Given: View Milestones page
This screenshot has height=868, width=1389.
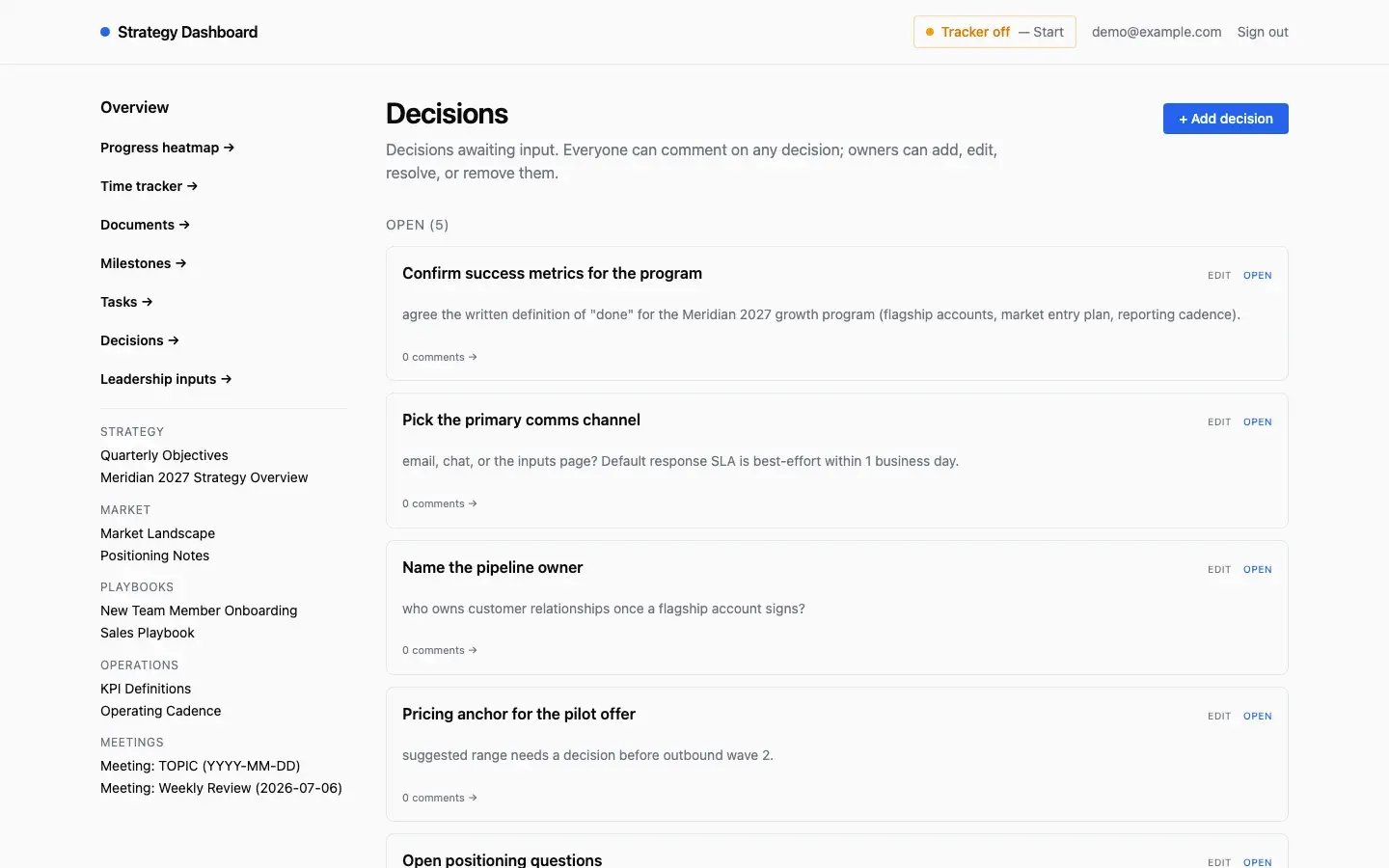Looking at the screenshot, I should 143,263.
